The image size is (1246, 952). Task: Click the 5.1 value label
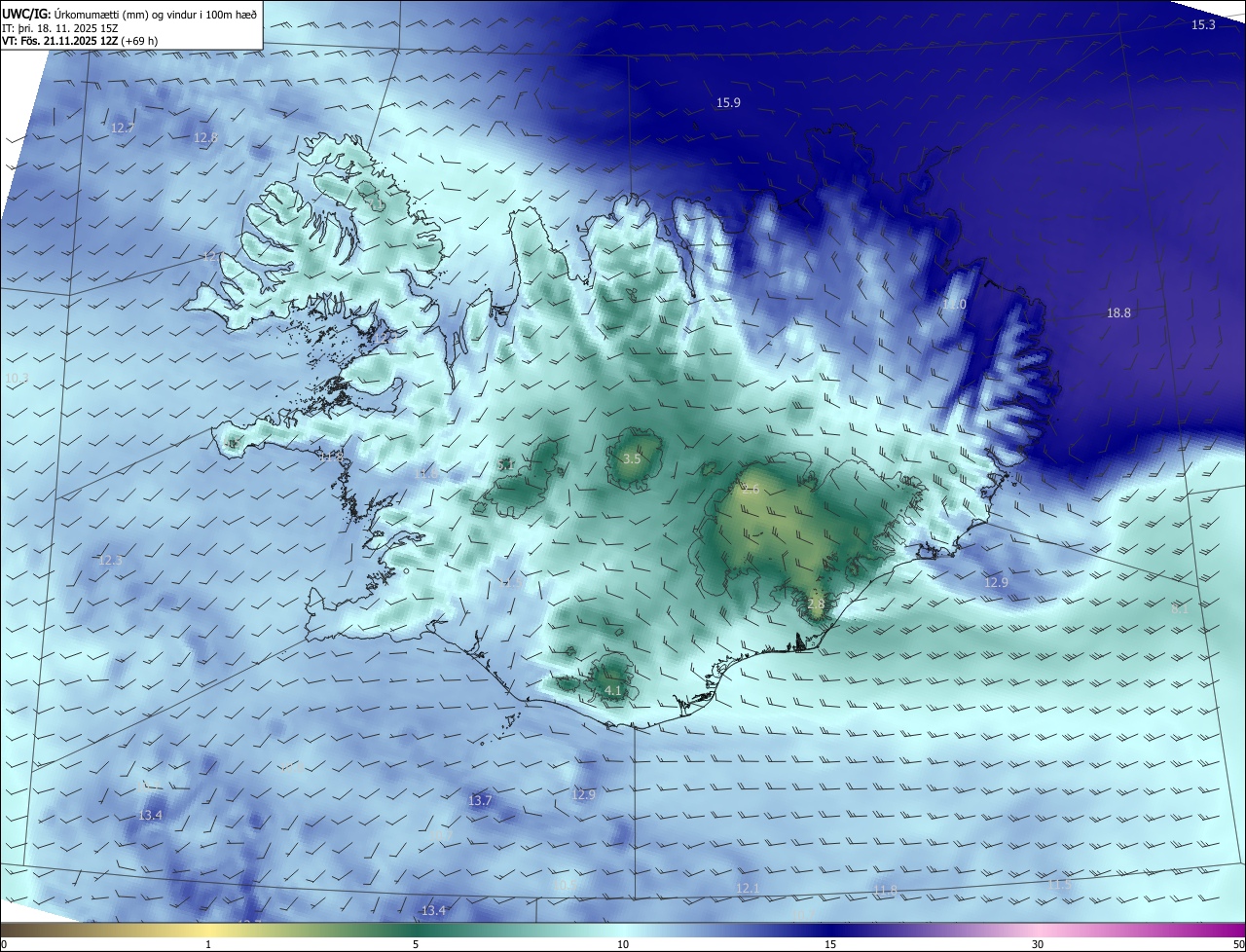coord(506,466)
